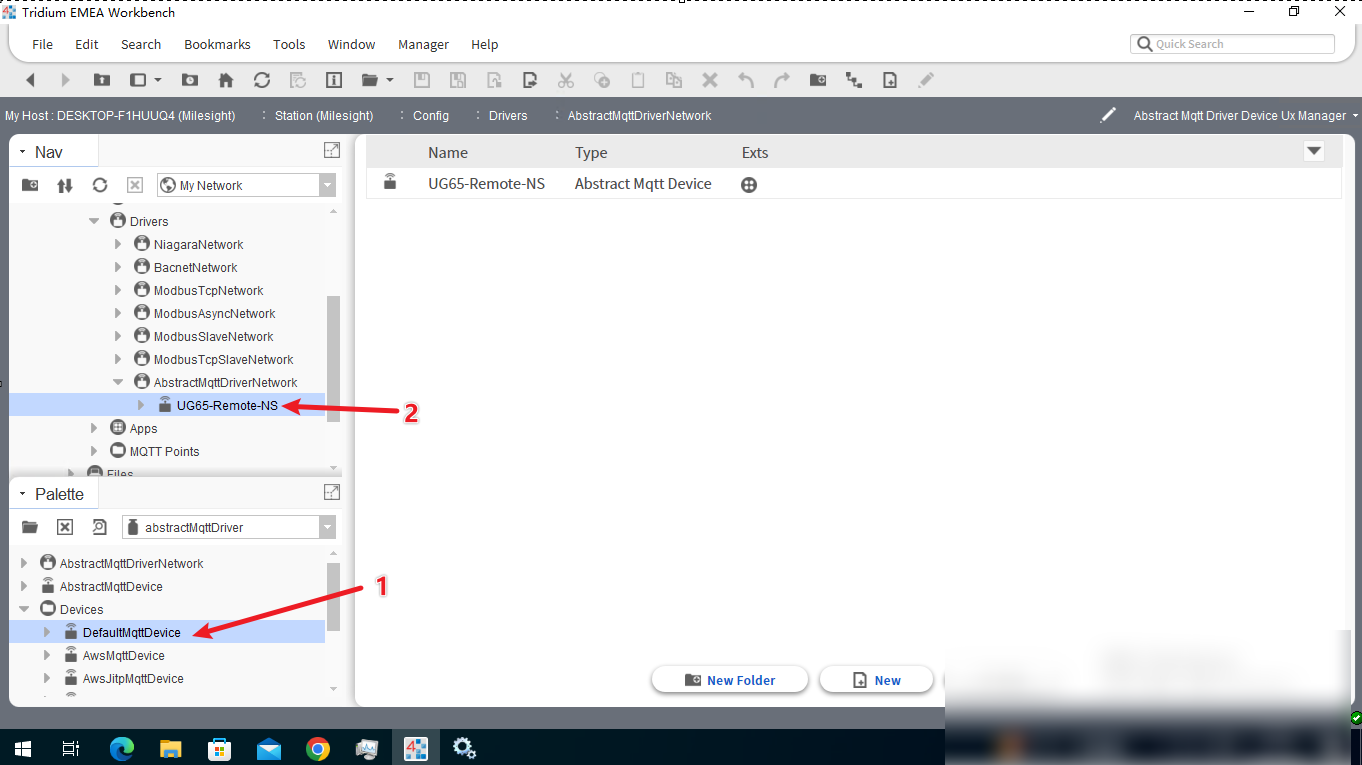Click the Nav sync up-down arrows icon

point(65,185)
